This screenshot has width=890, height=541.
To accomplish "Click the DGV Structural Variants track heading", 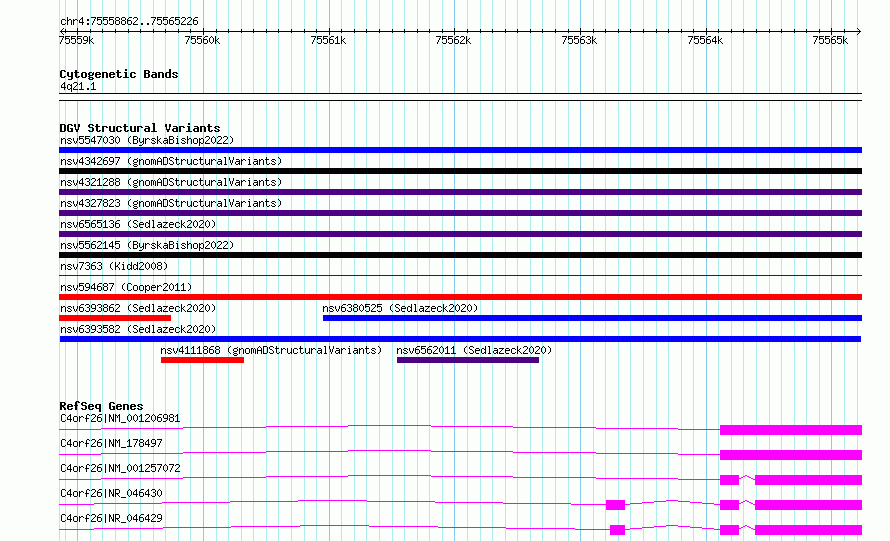I will [140, 128].
